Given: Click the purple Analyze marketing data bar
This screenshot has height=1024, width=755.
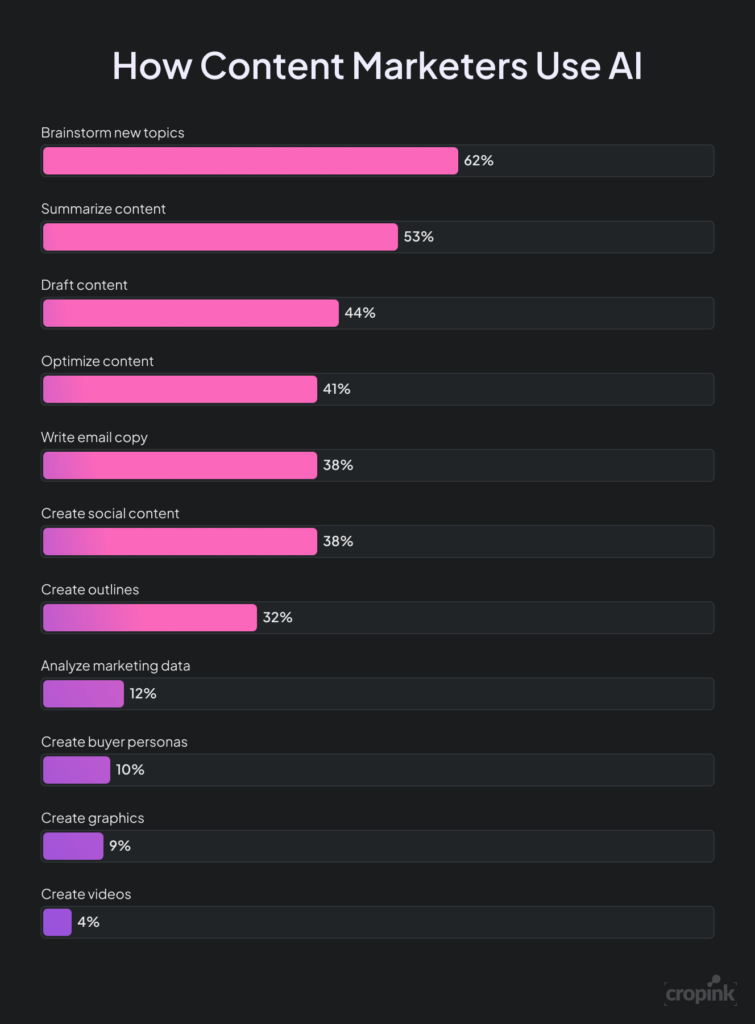Looking at the screenshot, I should (x=83, y=693).
